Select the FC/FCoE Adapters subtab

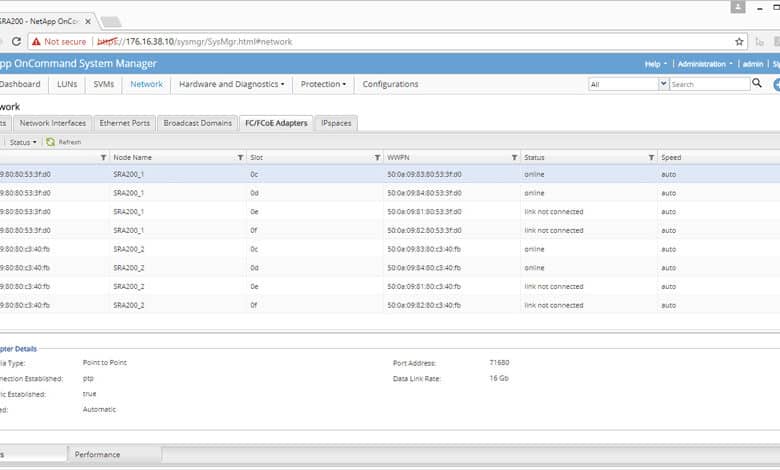276,123
